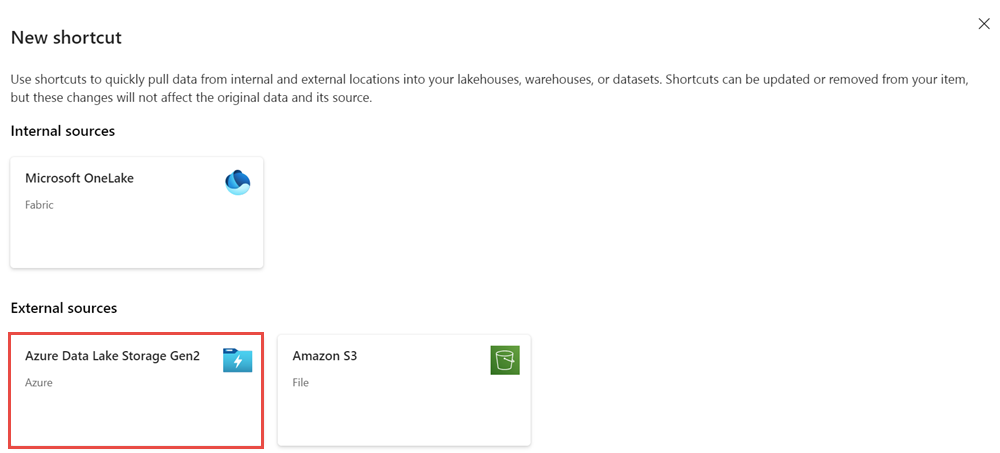The image size is (1000, 453).
Task: Click the text about changes not affecting original data
Action: (x=191, y=100)
